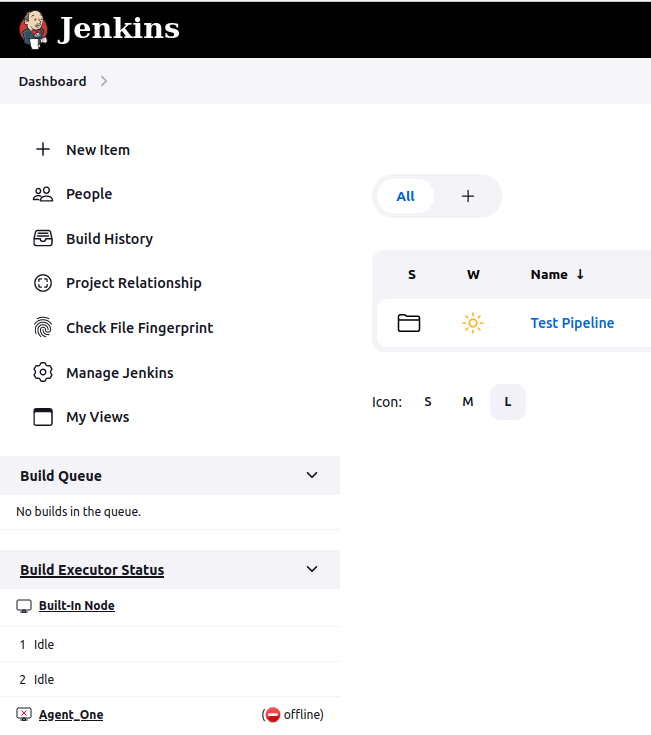Open My Views
Viewport: 651px width, 735px height.
pos(97,417)
